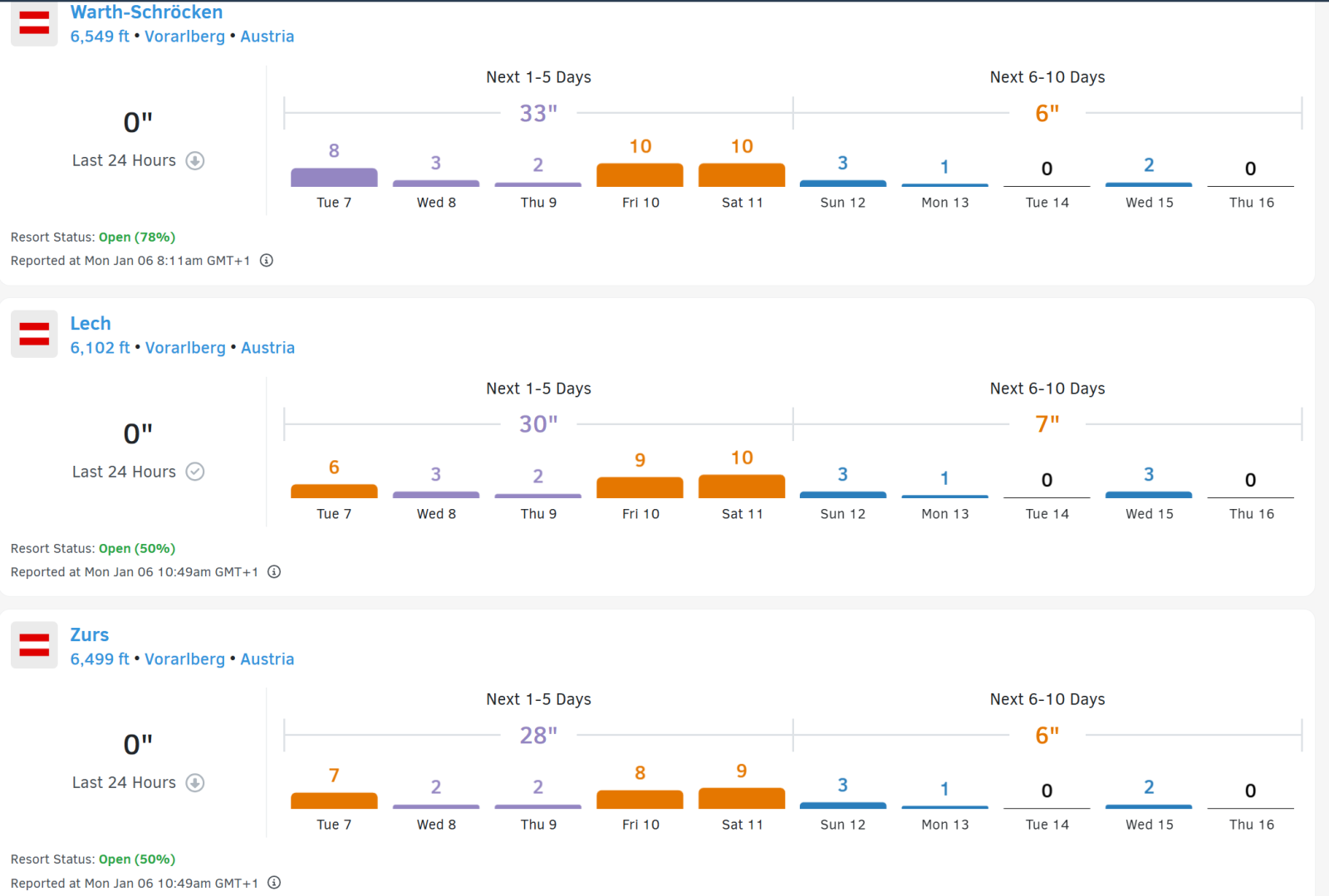
Task: Click Lech's Open (50%) resort status
Action: coord(137,549)
